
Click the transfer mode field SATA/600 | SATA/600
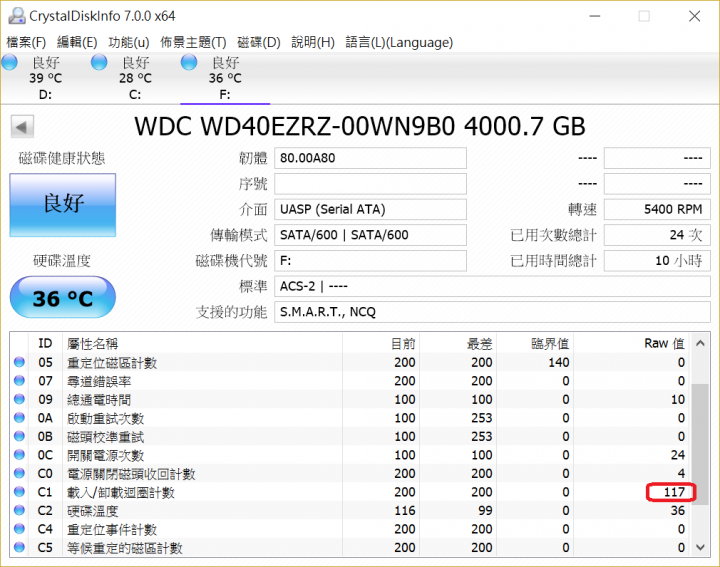pos(371,235)
